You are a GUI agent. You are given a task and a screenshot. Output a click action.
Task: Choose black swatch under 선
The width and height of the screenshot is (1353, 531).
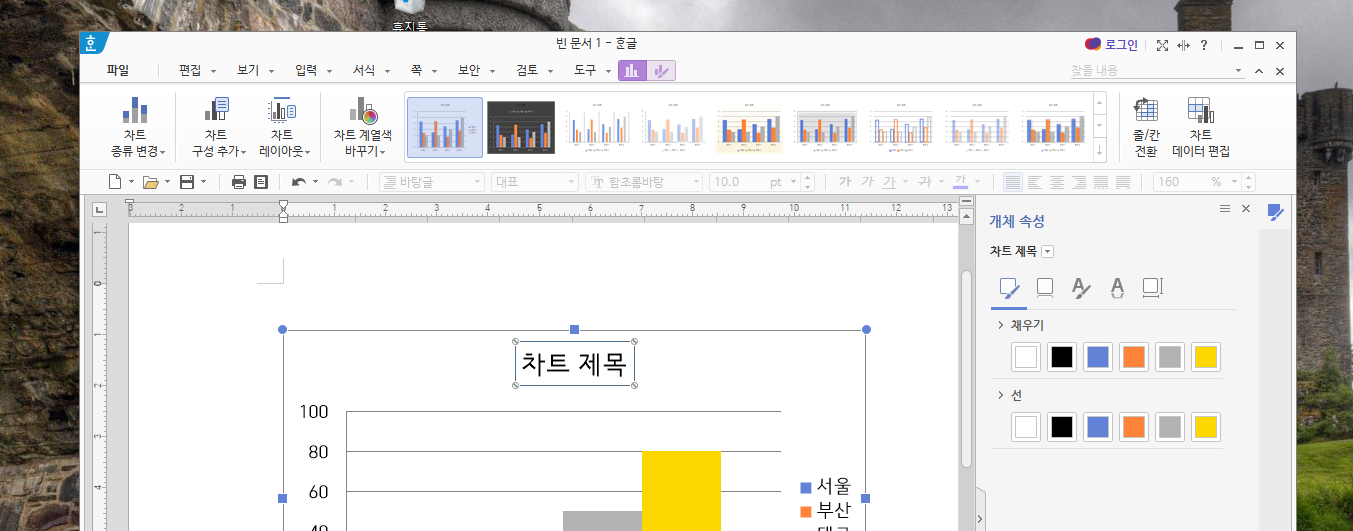tap(1062, 427)
